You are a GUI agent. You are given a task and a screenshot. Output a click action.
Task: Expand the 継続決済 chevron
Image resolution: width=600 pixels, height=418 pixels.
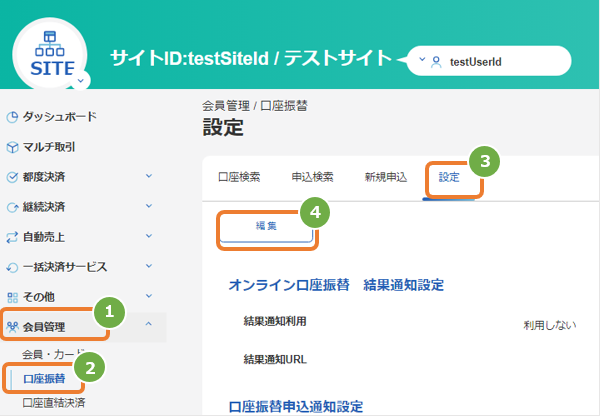(149, 206)
